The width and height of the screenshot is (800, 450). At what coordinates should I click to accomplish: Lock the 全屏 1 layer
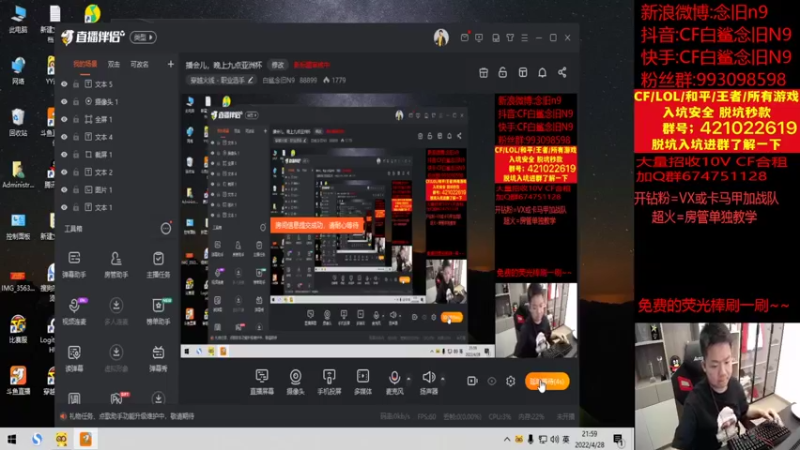(76, 119)
